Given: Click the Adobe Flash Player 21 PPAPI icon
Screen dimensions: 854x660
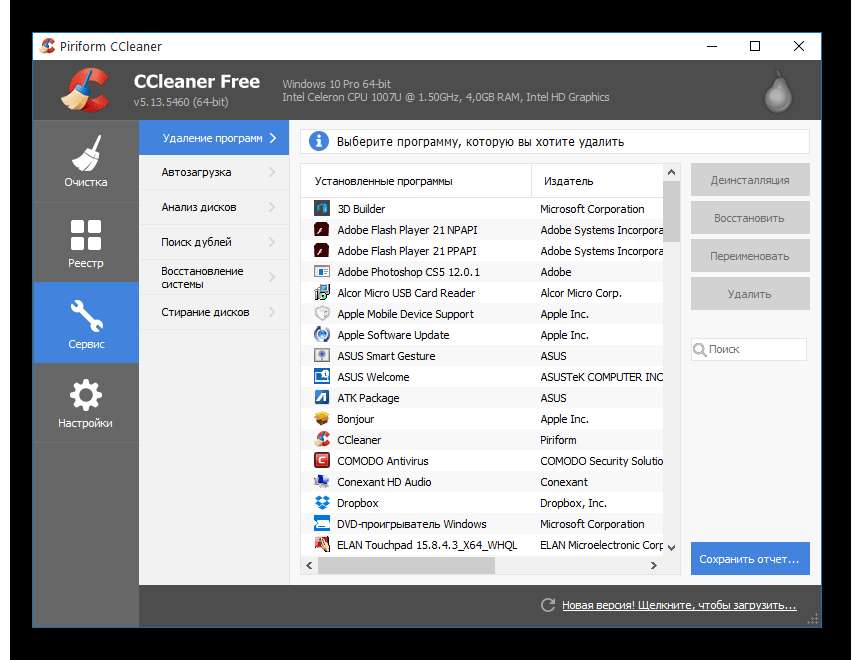Looking at the screenshot, I should point(321,250).
